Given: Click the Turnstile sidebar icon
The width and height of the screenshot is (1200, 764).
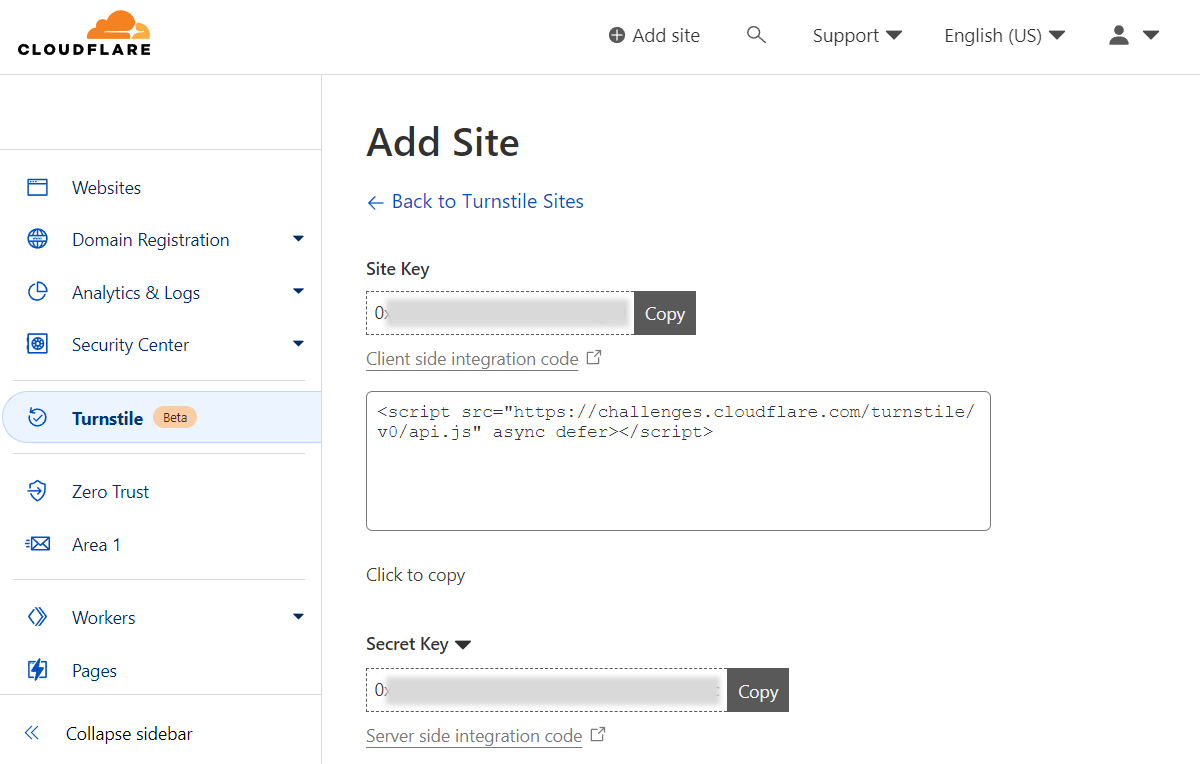Looking at the screenshot, I should [36, 417].
